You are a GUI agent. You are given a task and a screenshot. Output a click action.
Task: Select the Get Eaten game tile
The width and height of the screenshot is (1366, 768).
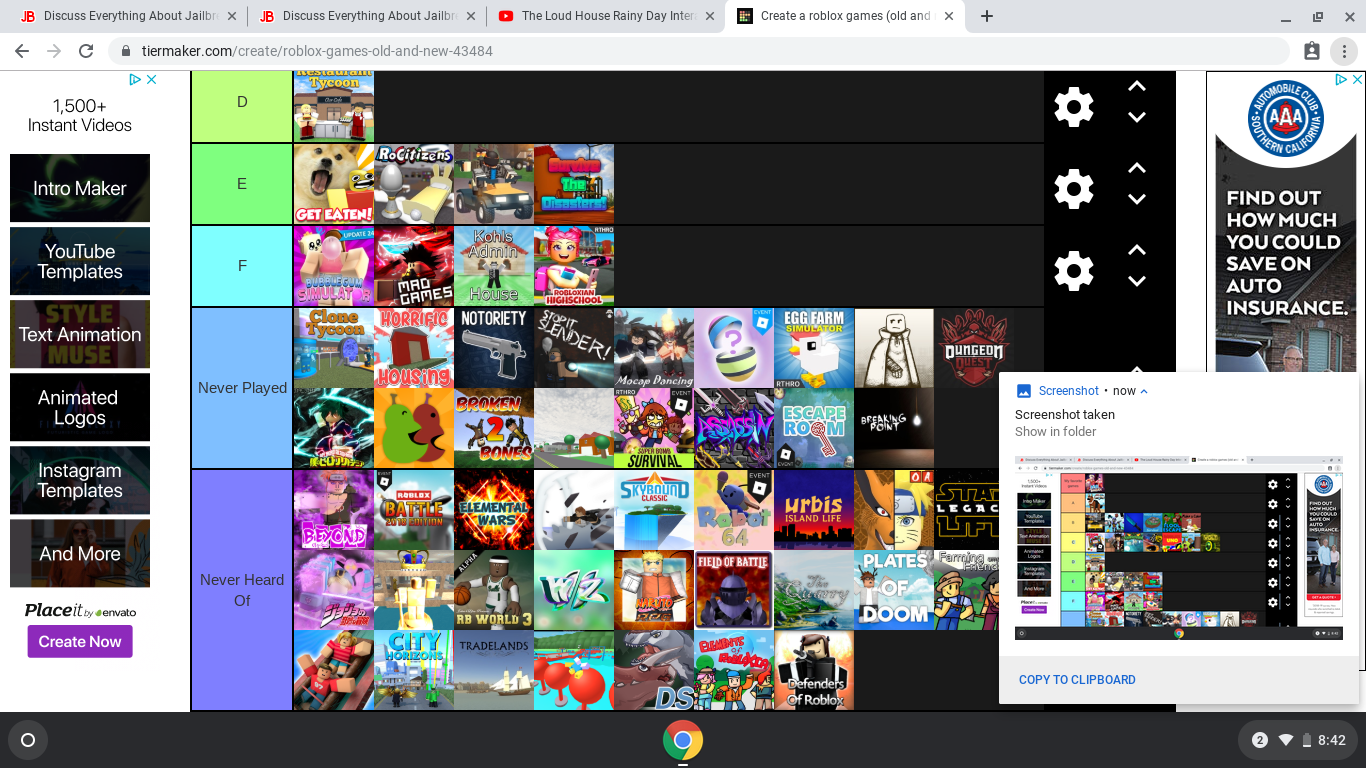pos(334,184)
